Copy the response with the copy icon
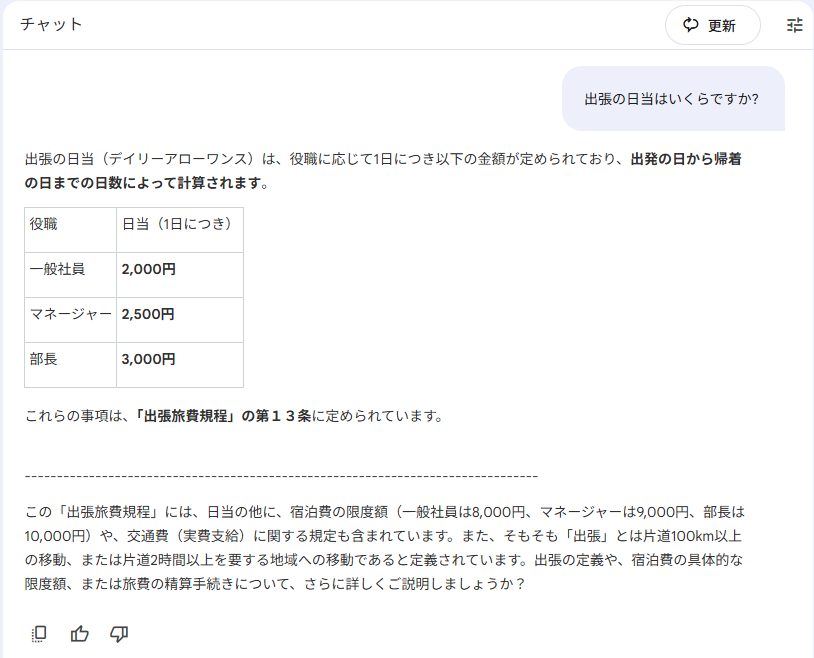 (x=39, y=633)
